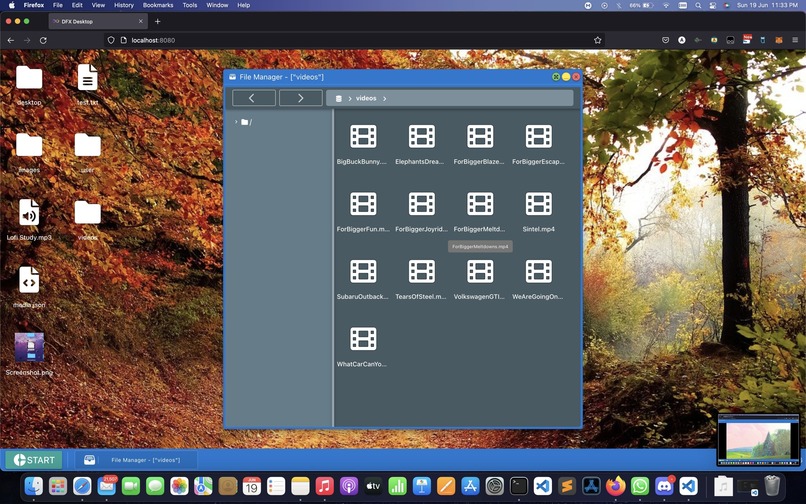Open Finder from the Dock
The image size is (806, 504).
pyautogui.click(x=34, y=486)
